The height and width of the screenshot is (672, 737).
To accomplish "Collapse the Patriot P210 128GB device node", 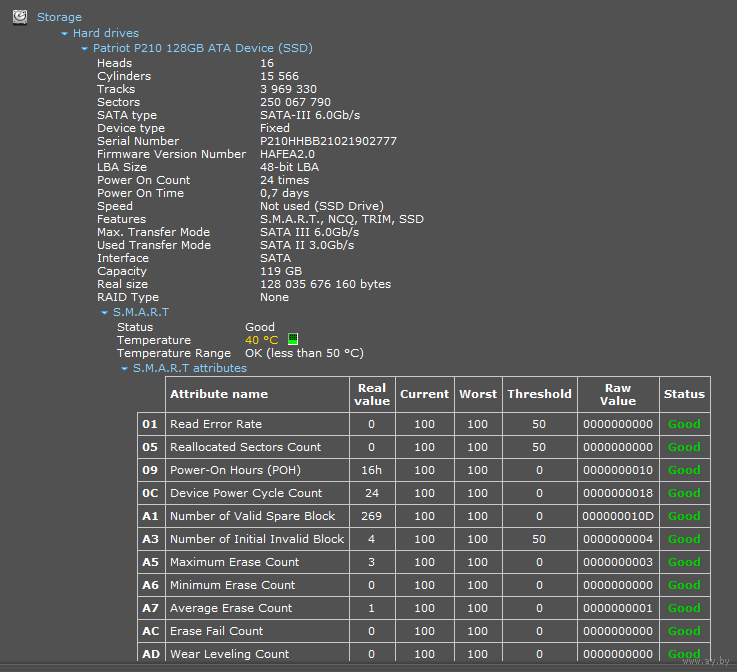I will tap(85, 48).
